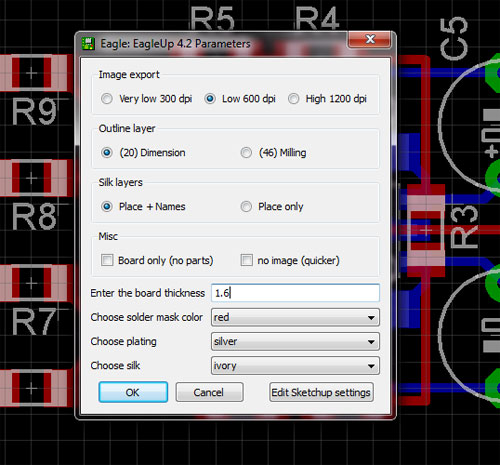Click the R5 label on board

point(212,19)
